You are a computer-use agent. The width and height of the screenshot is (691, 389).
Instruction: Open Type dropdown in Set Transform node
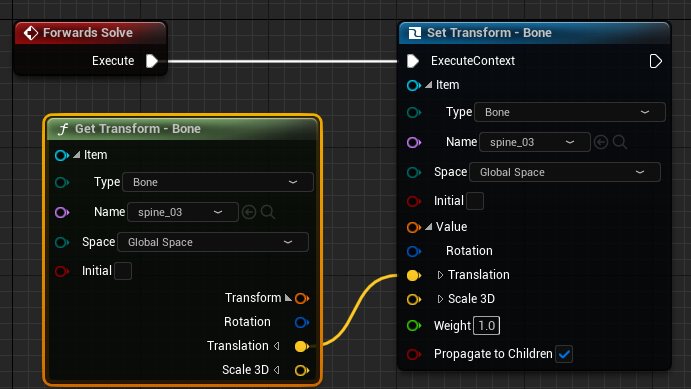tap(570, 112)
